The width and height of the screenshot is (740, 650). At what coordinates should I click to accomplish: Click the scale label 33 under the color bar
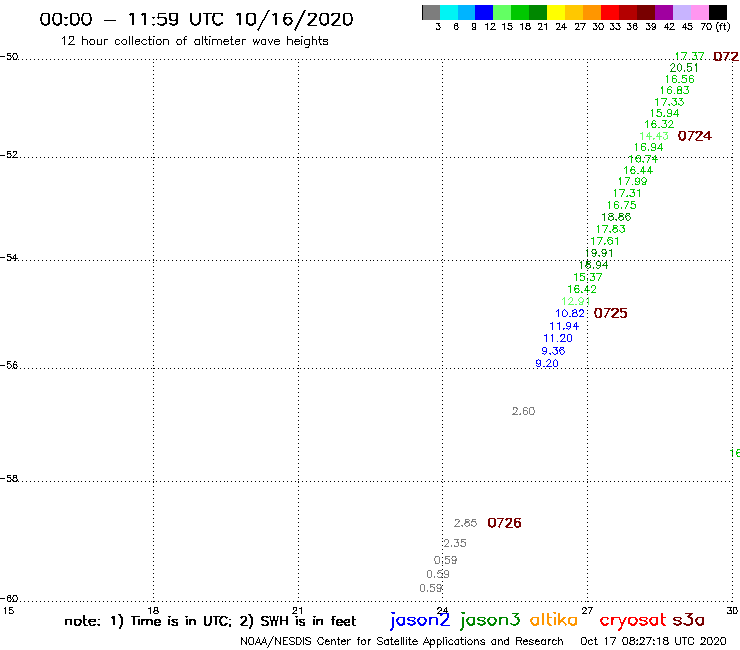coord(614,27)
